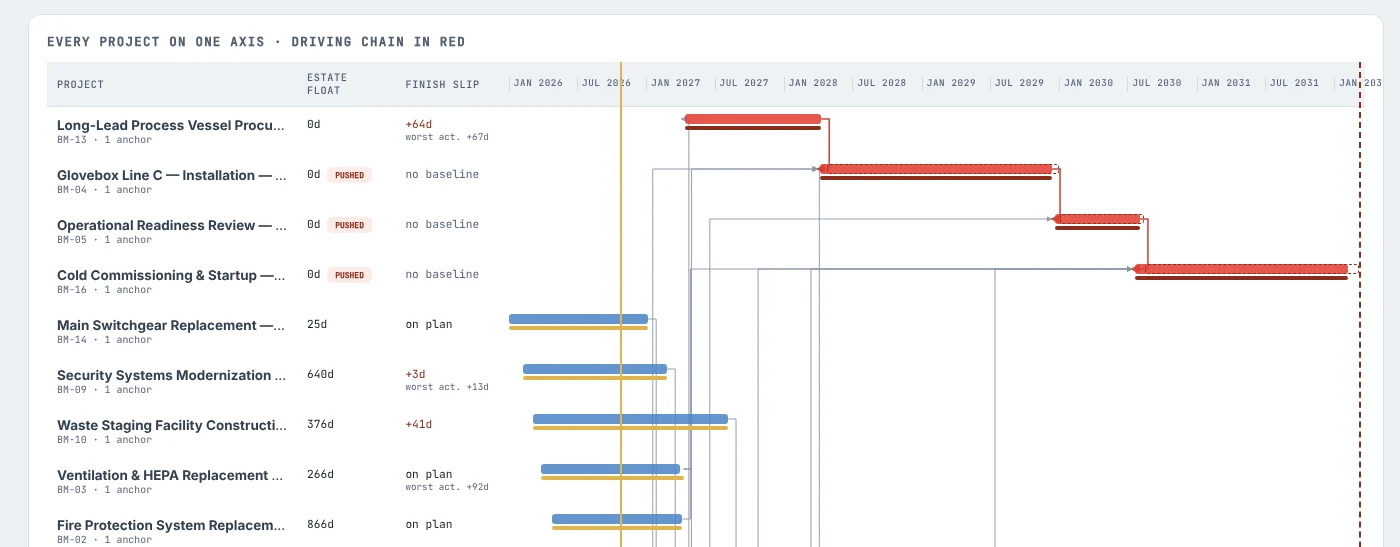The image size is (1400, 547).
Task: Click the FINISH SLIP column header
Action: (x=442, y=85)
